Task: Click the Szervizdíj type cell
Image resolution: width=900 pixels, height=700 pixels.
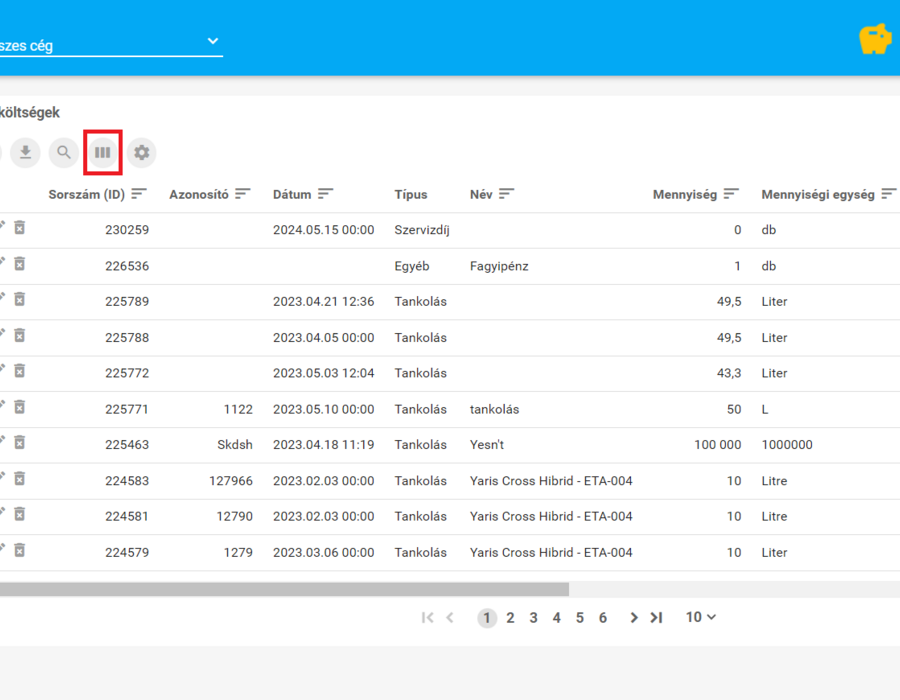Action: 422,230
